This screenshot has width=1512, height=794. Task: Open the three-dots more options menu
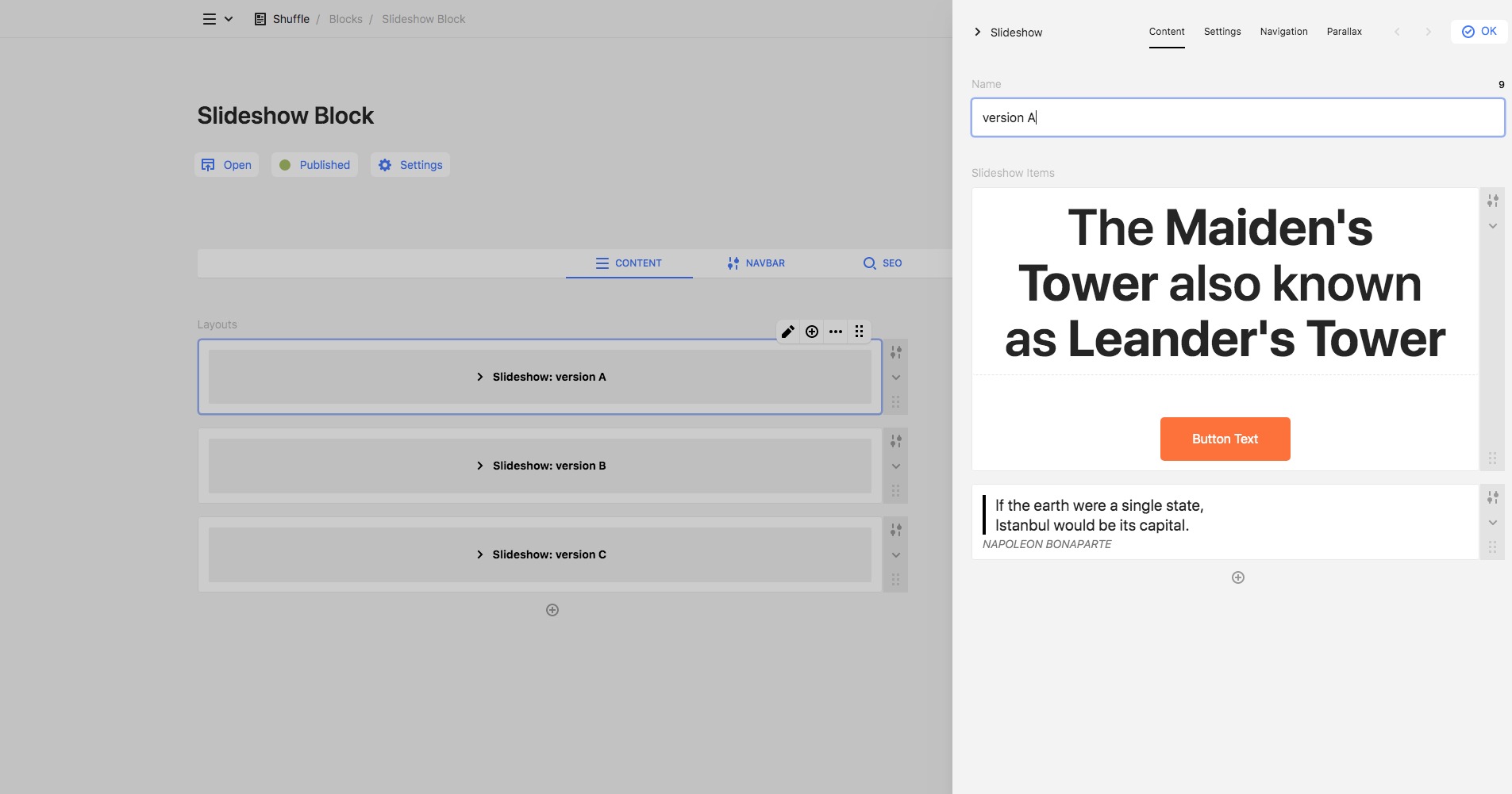coord(836,332)
